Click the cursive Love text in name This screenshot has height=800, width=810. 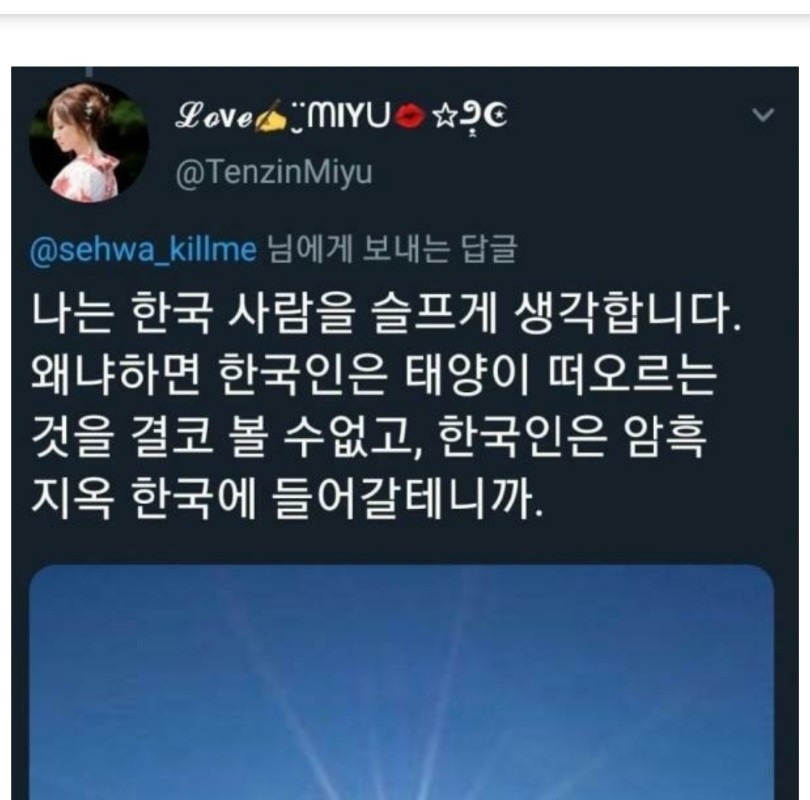point(214,116)
